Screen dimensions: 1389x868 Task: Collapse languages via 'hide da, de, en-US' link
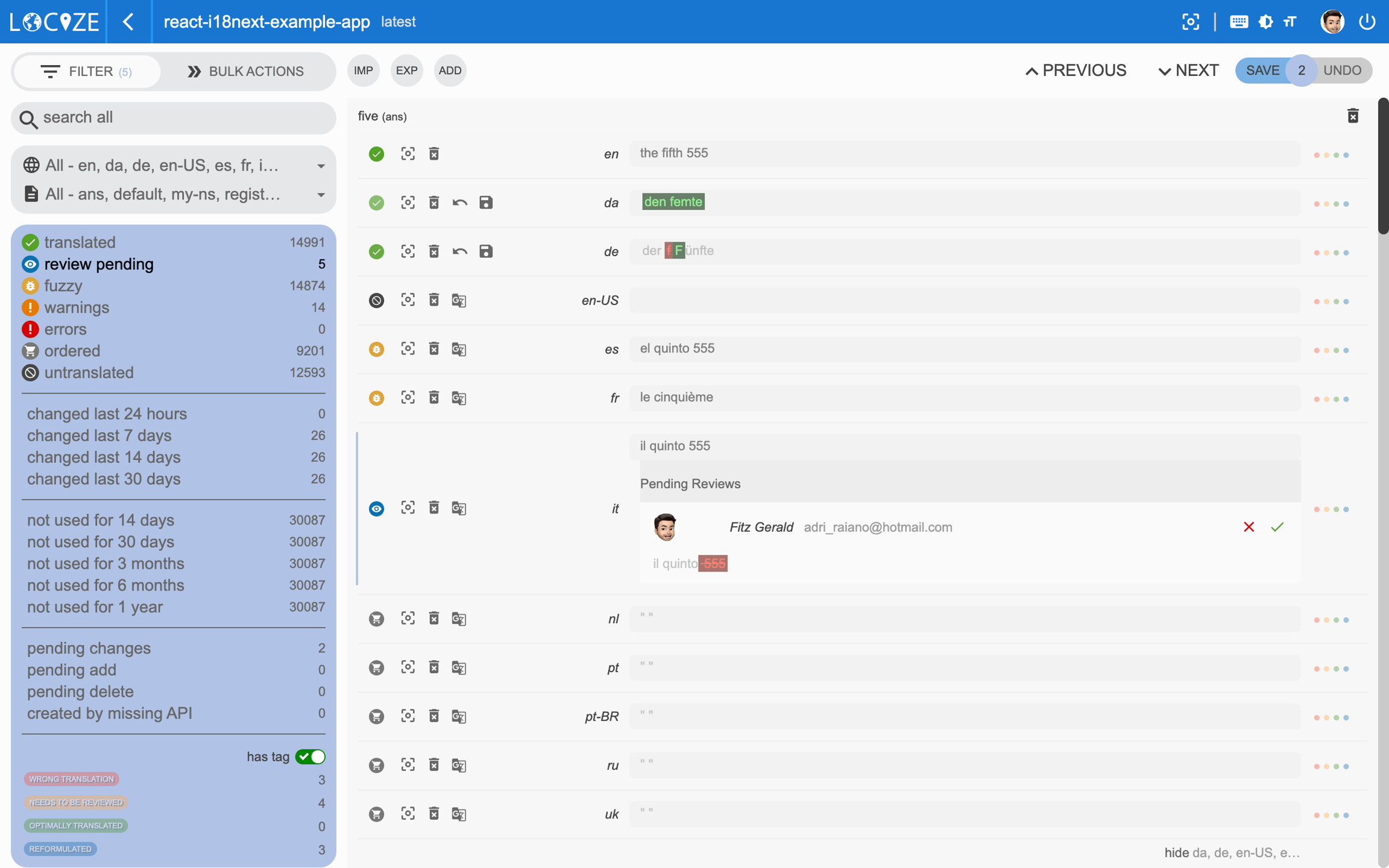(1231, 852)
